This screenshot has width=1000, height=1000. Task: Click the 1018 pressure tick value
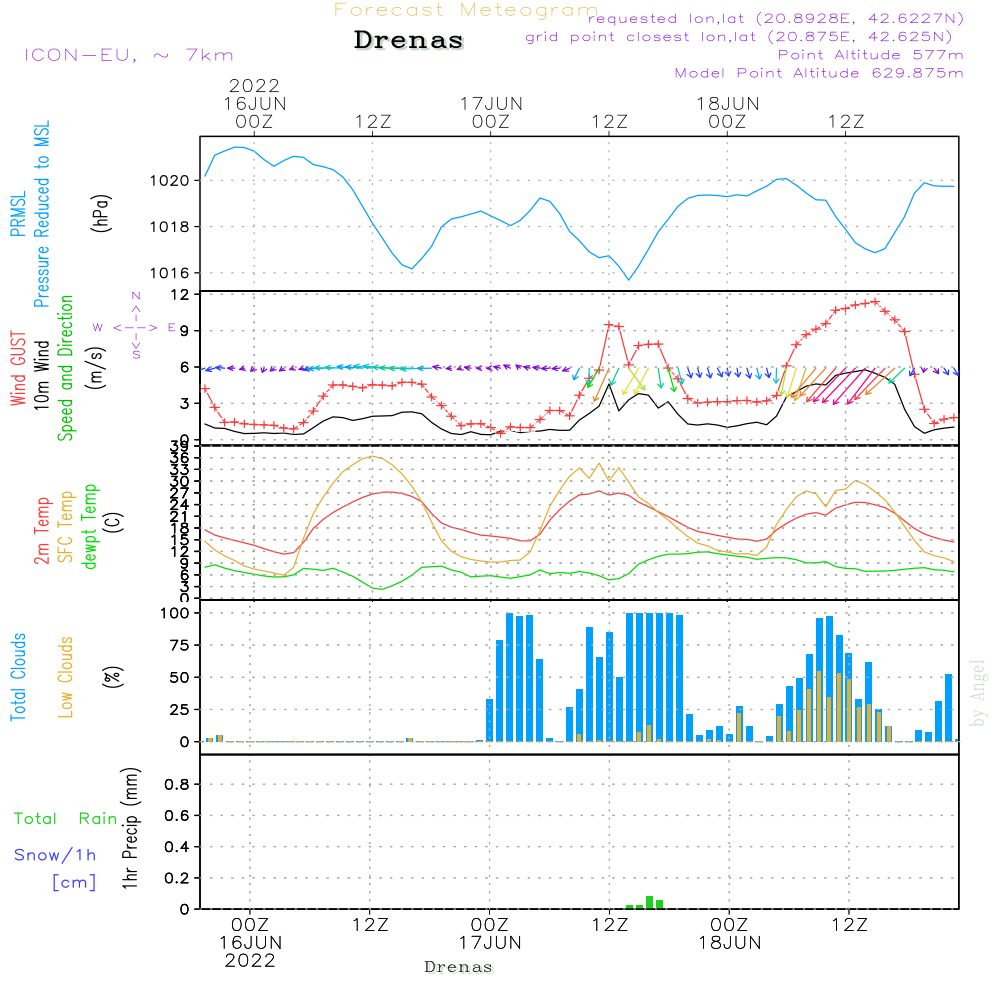tap(170, 227)
